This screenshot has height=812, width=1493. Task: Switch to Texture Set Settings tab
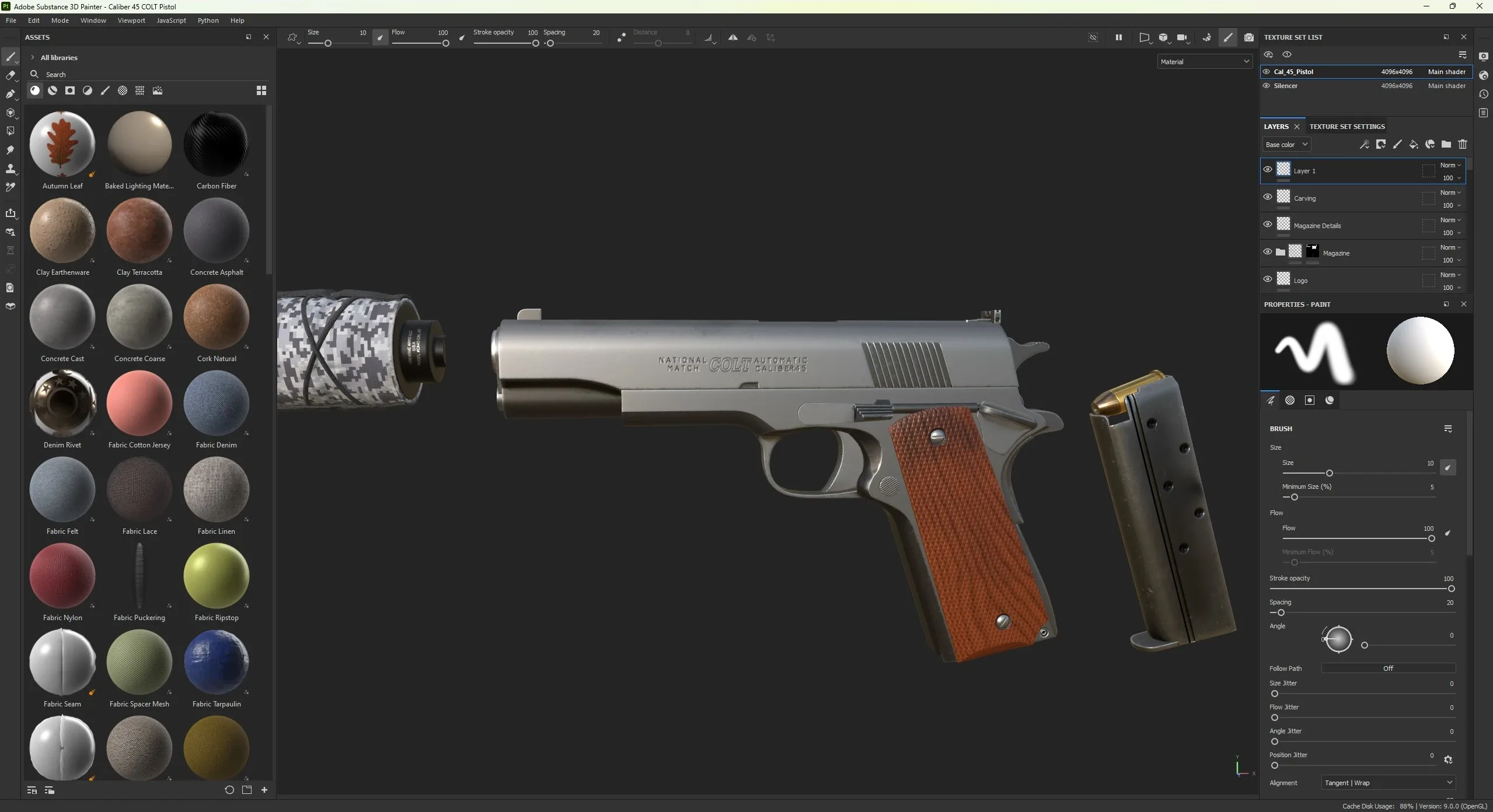click(x=1347, y=127)
